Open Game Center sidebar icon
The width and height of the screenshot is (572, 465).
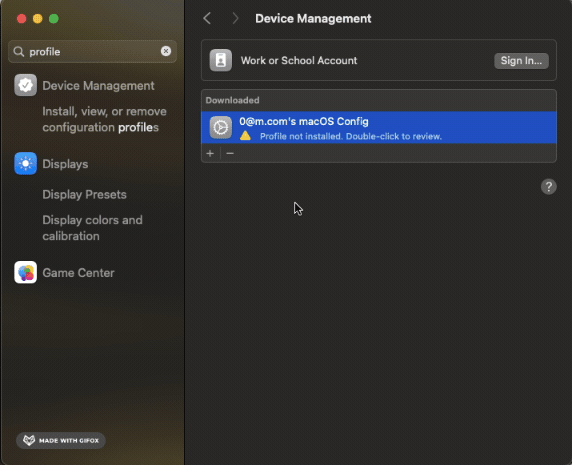click(x=25, y=272)
